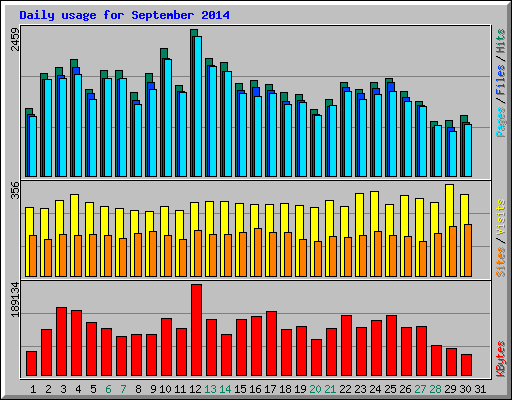Click the 'Daily usage for September 2014' title
Image resolution: width=512 pixels, height=400 pixels.
pos(124,15)
